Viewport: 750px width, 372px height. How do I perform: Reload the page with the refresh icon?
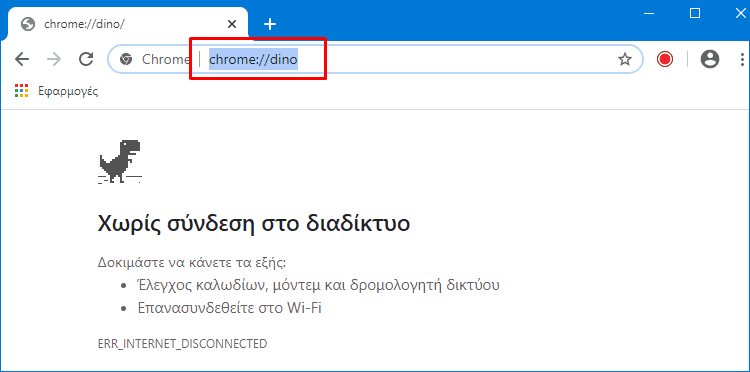pyautogui.click(x=86, y=59)
